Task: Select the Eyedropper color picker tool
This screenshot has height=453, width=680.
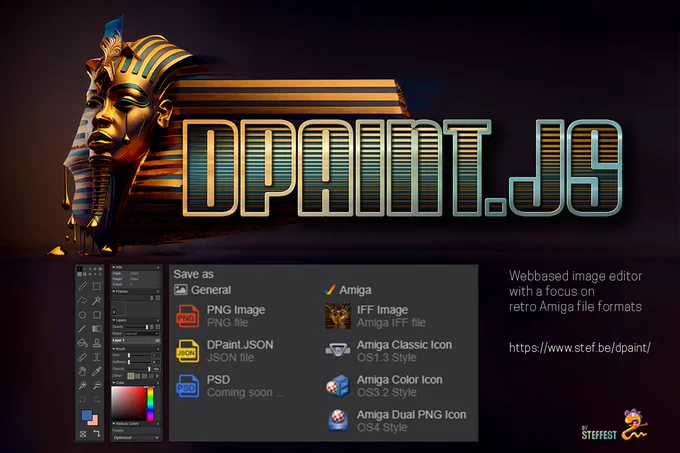Action: 97,372
